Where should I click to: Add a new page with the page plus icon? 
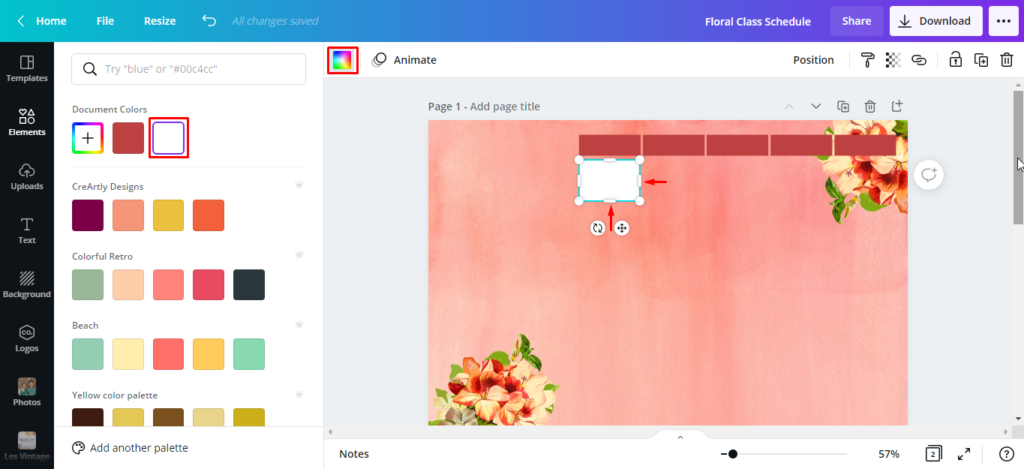pos(897,106)
